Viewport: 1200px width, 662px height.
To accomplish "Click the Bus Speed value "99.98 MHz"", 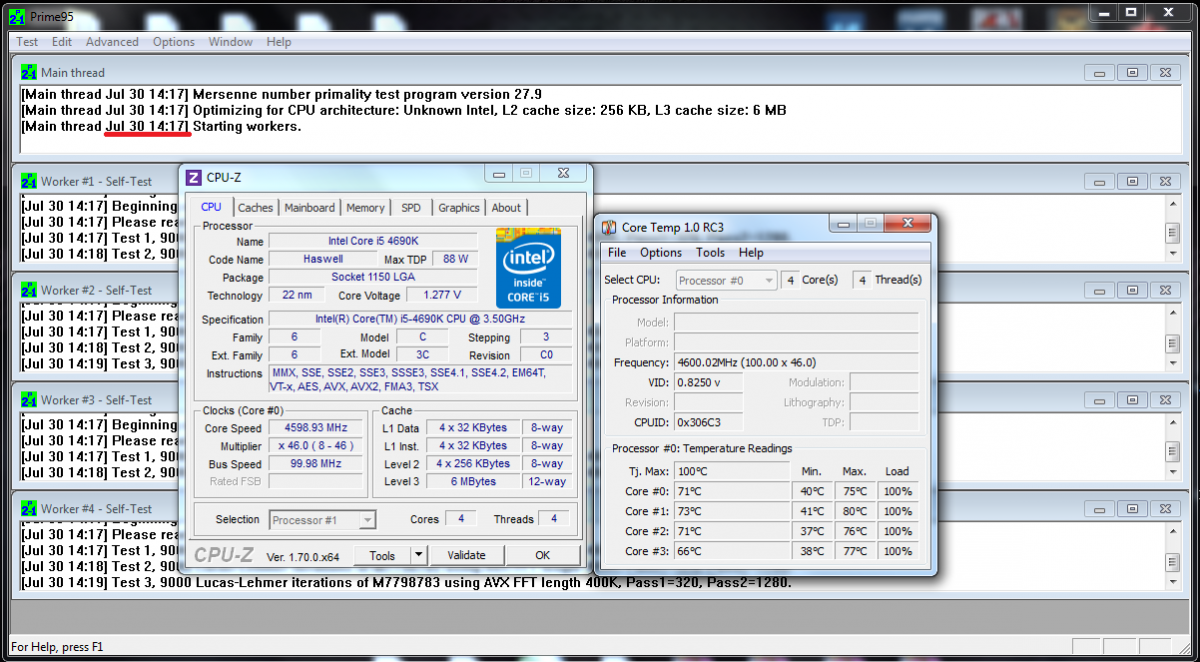I will tap(316, 464).
